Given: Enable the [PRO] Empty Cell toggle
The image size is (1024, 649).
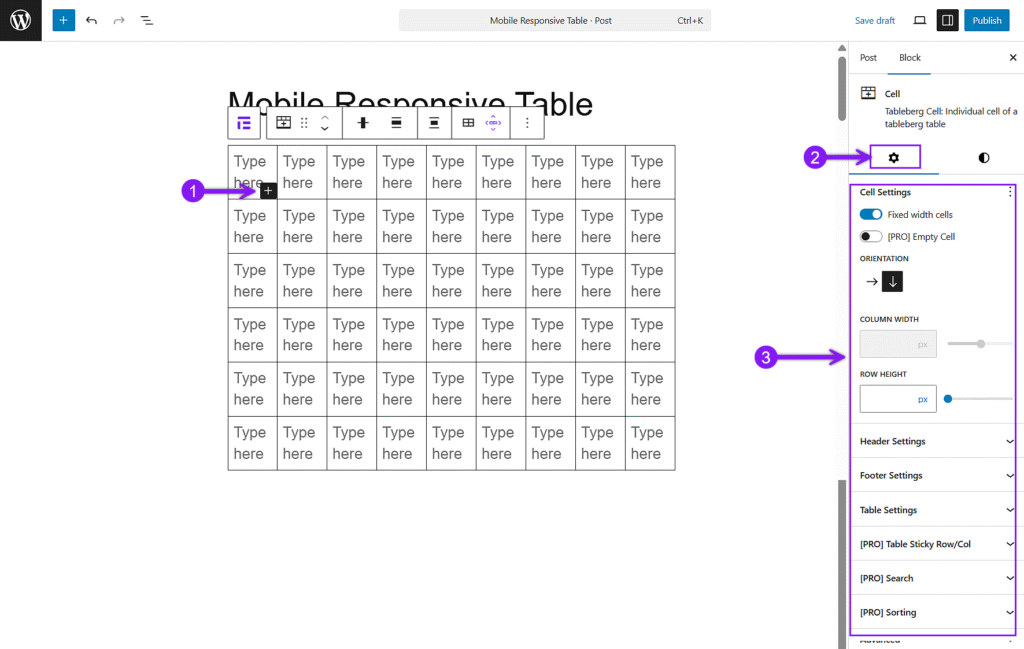Looking at the screenshot, I should 871,236.
